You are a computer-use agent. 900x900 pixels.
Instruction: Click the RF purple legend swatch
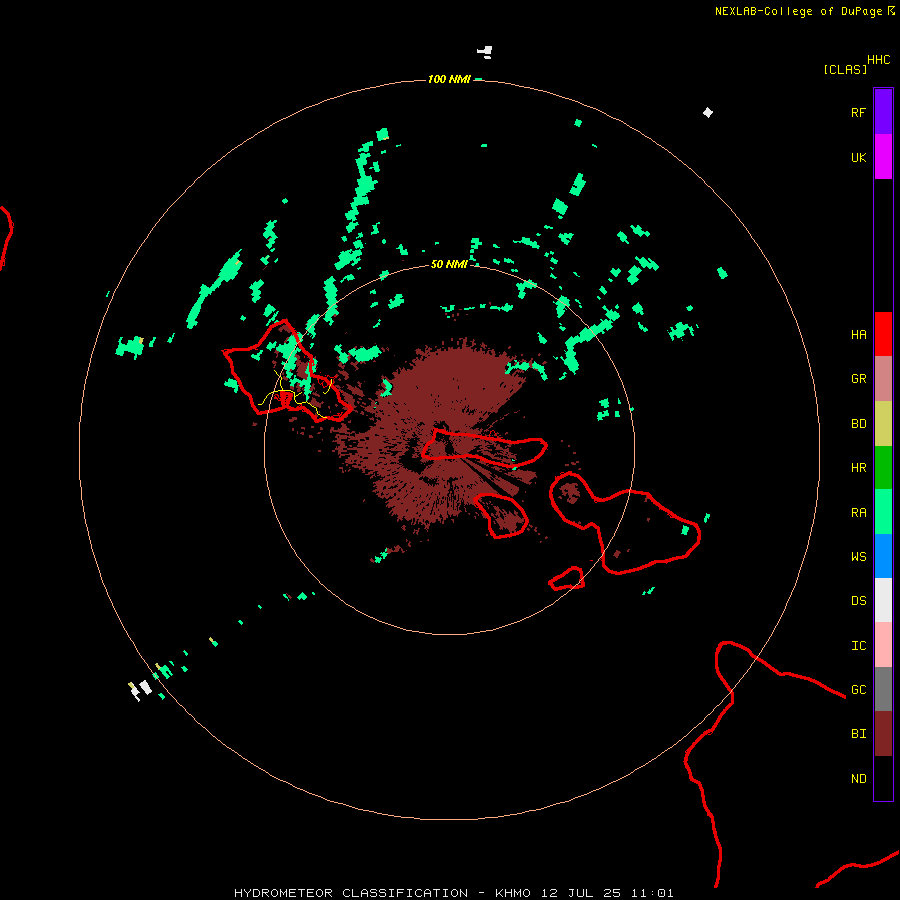click(x=883, y=112)
